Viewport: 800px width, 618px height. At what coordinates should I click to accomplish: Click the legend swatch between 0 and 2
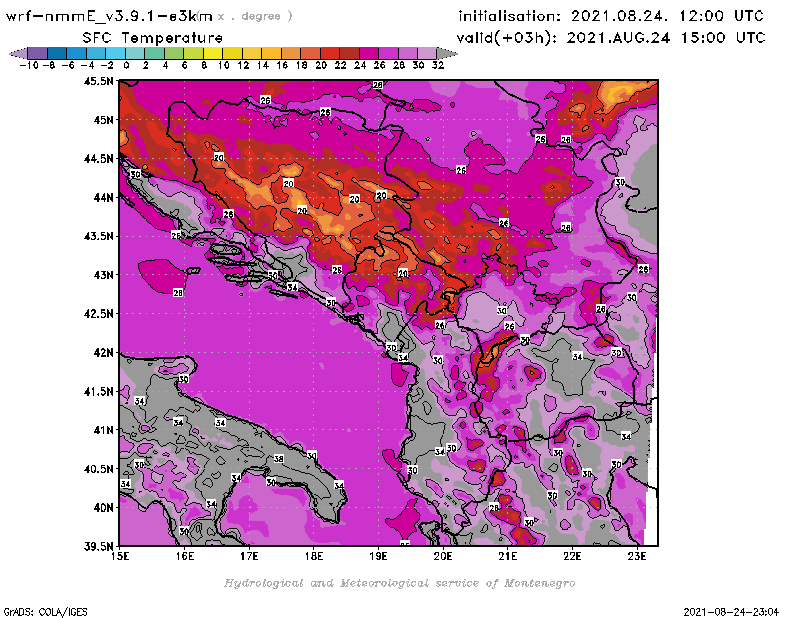click(135, 53)
